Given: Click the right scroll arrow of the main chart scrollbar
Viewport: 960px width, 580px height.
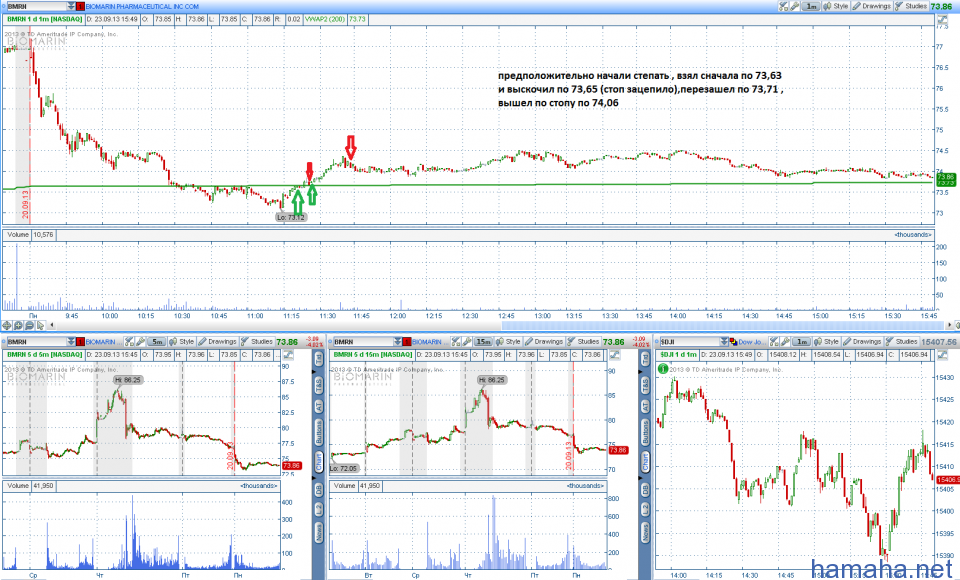Looking at the screenshot, I should 950,325.
